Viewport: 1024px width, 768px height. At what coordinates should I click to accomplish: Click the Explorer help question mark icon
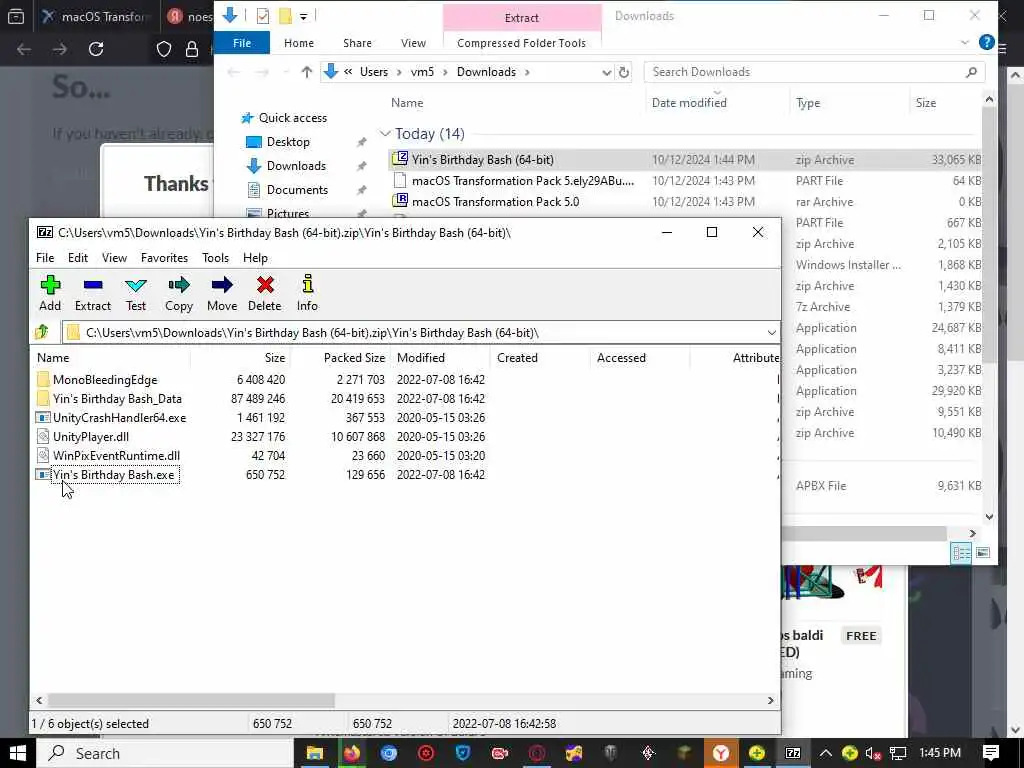(986, 42)
